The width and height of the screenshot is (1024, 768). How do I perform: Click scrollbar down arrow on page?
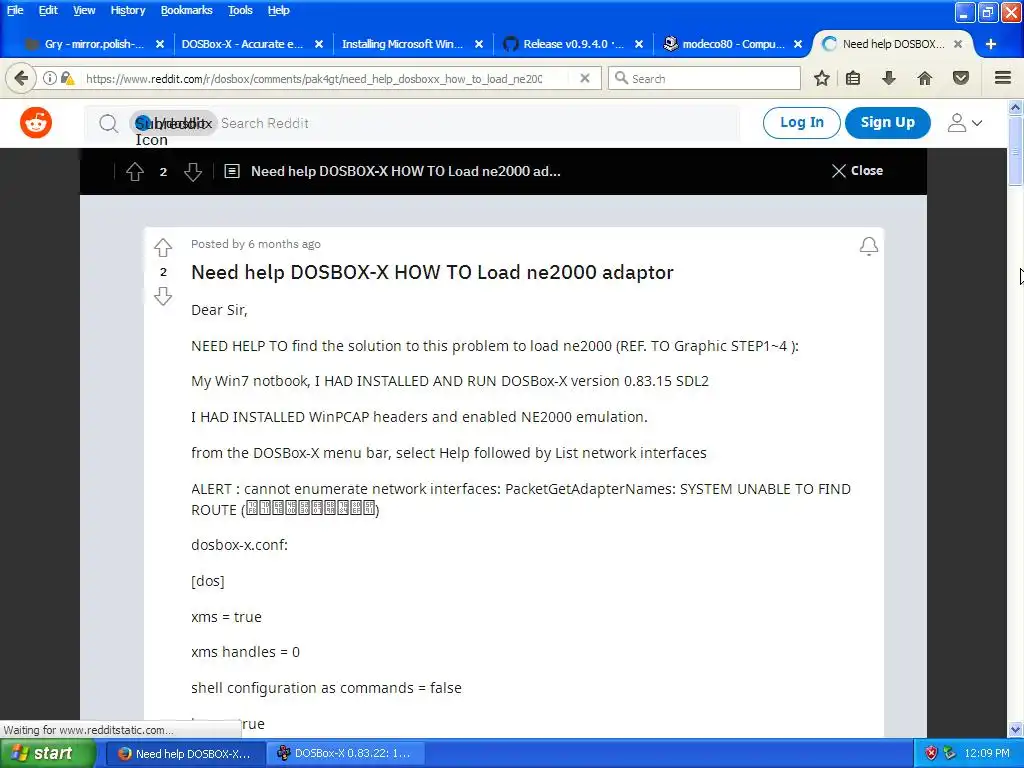(x=1016, y=729)
